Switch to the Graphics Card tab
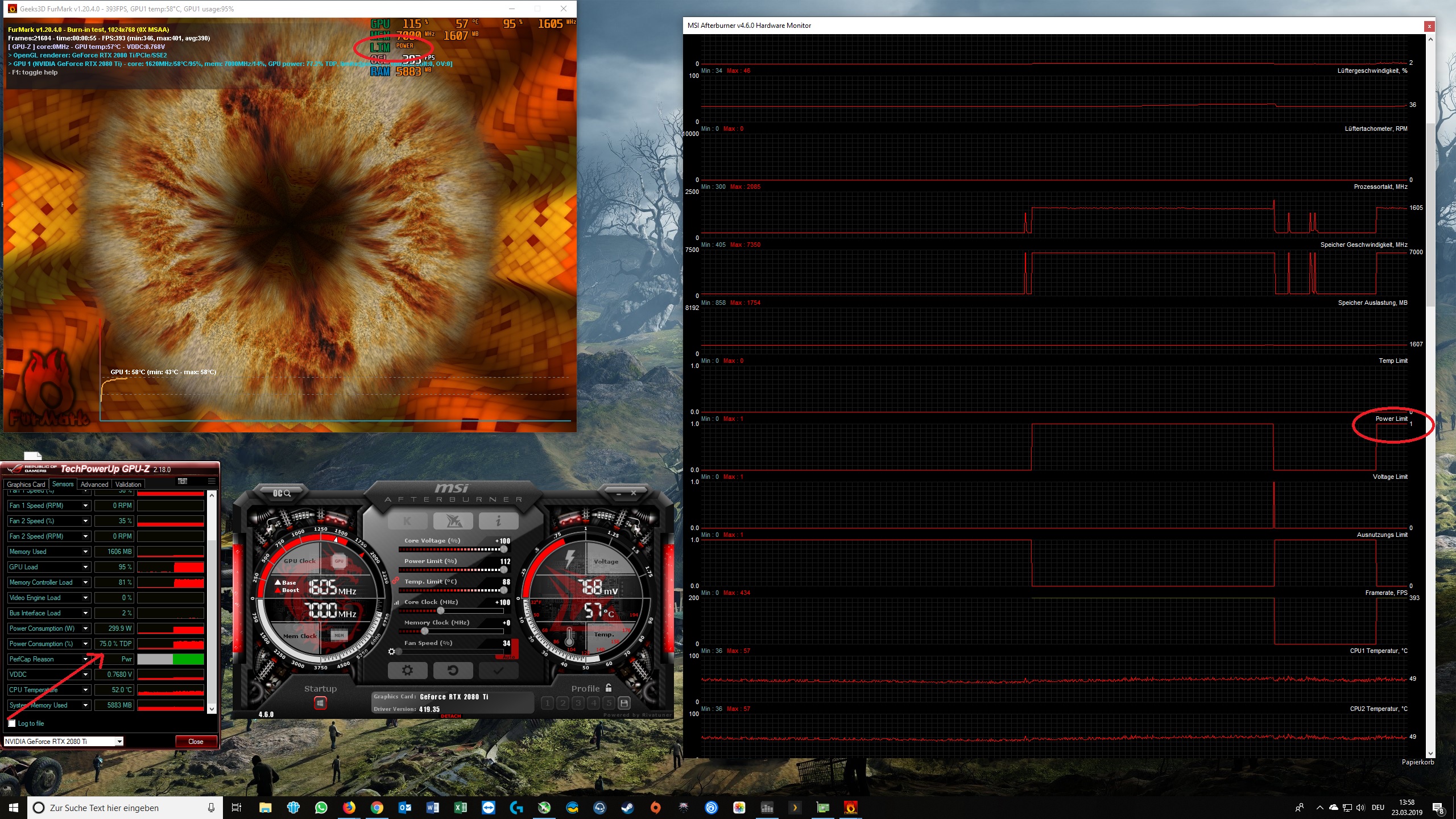 pyautogui.click(x=26, y=485)
